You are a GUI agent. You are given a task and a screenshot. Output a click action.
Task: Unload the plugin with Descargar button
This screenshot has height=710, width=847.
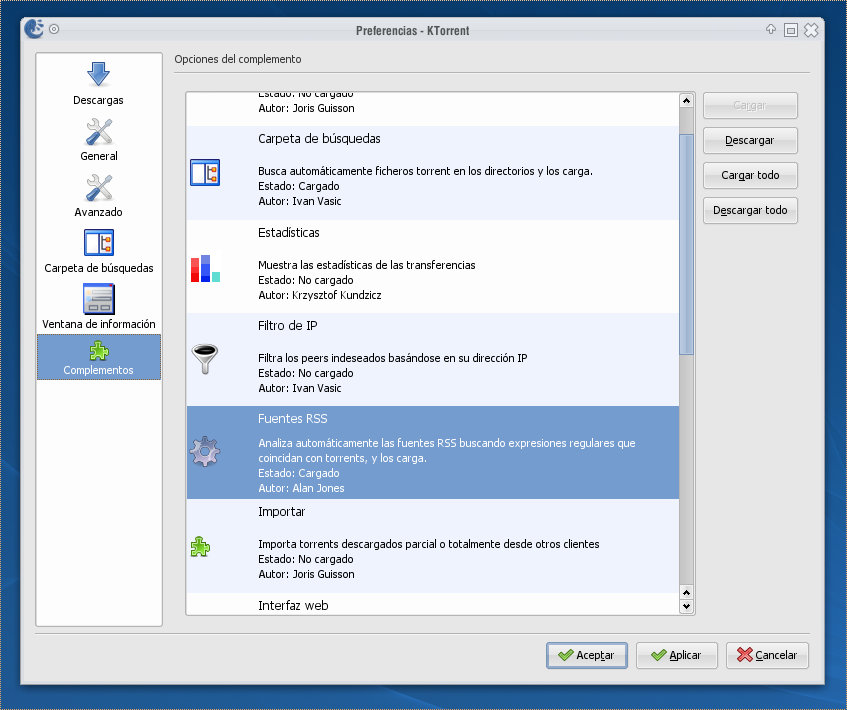[x=750, y=140]
